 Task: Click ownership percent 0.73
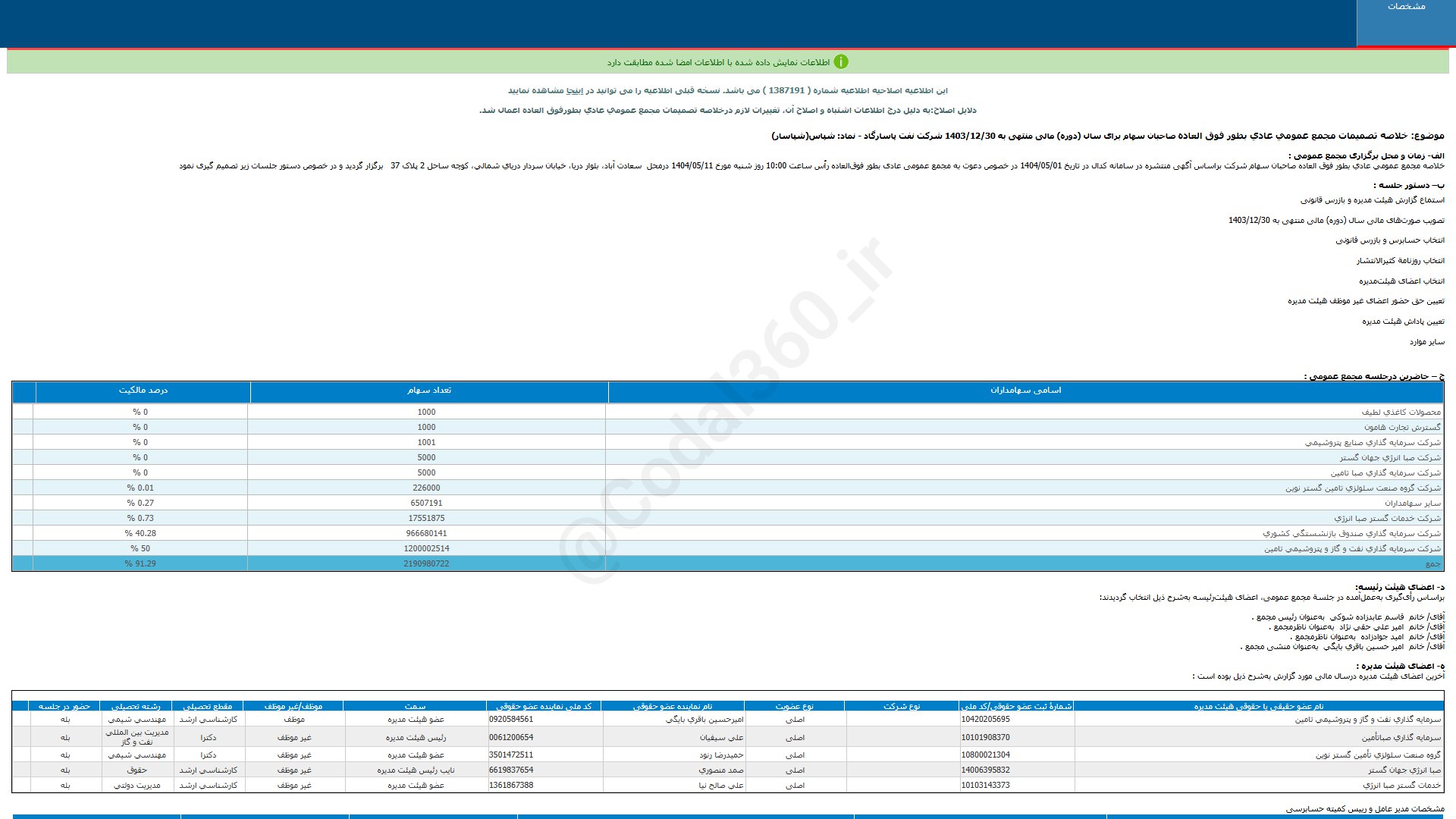[140, 519]
